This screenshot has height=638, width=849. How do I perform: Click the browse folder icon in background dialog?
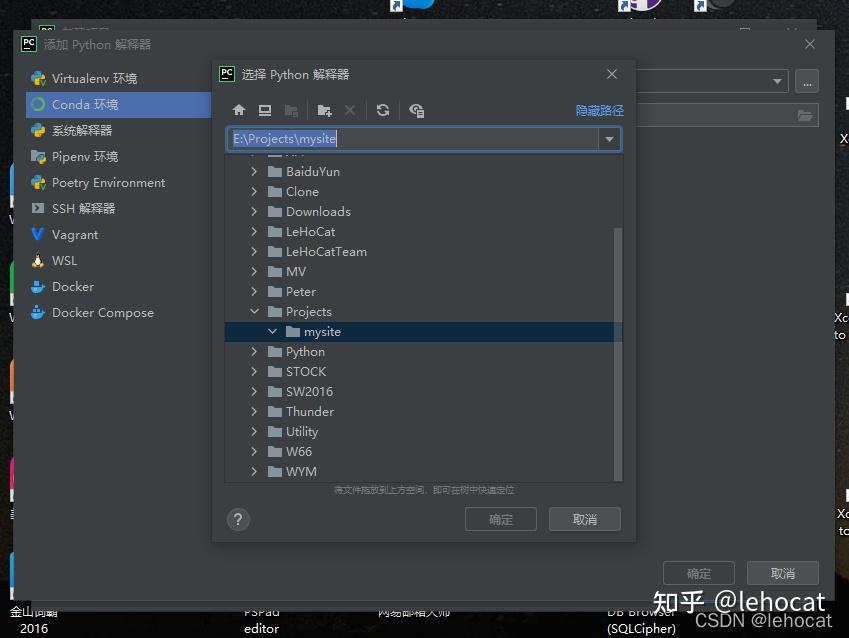pyautogui.click(x=805, y=115)
